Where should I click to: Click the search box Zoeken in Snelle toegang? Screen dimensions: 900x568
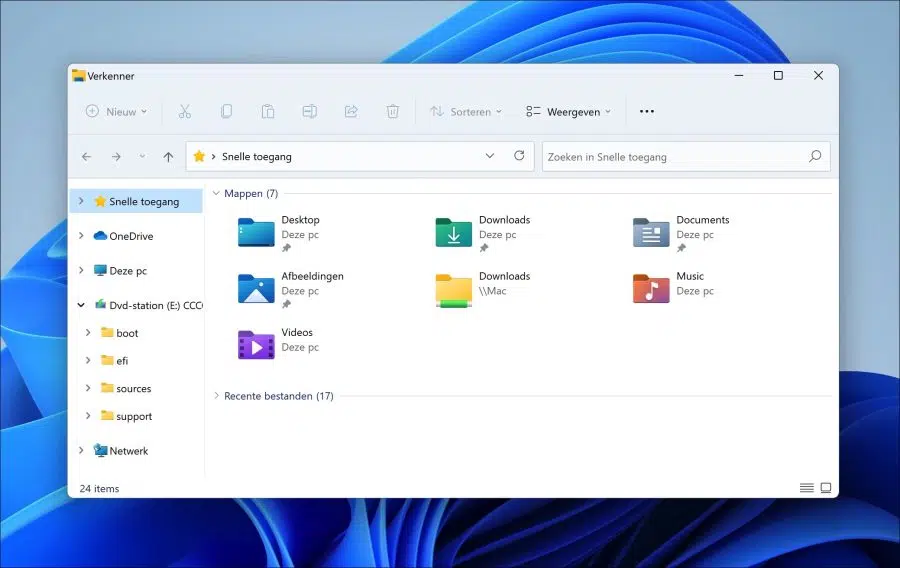[686, 157]
